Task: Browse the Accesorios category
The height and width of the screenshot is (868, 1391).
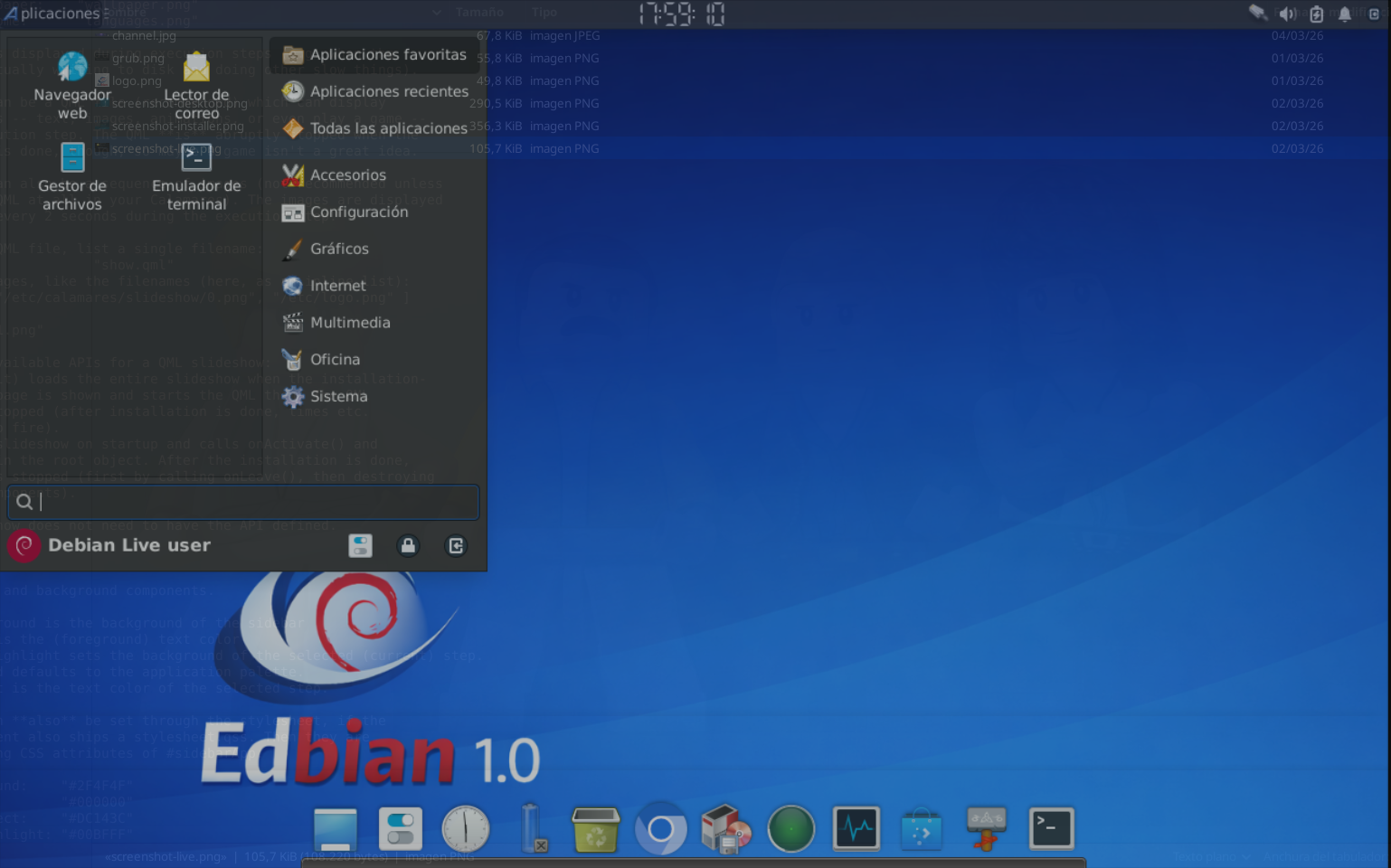Action: coord(374,175)
